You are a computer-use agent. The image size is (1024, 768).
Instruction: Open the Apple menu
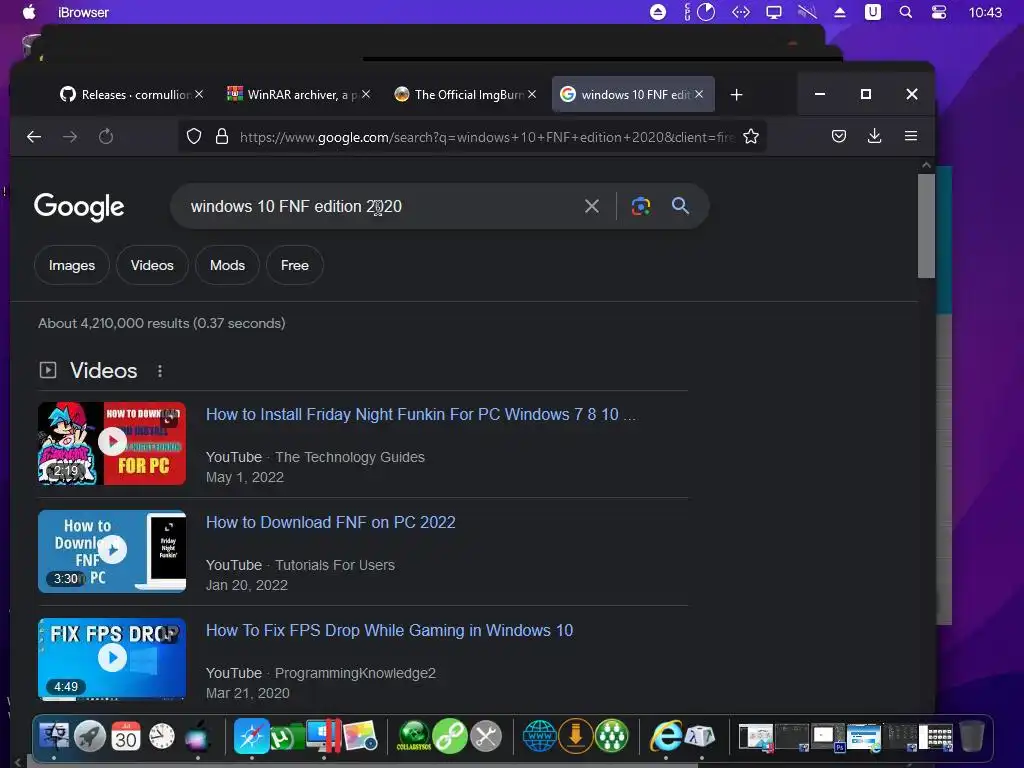[x=29, y=12]
